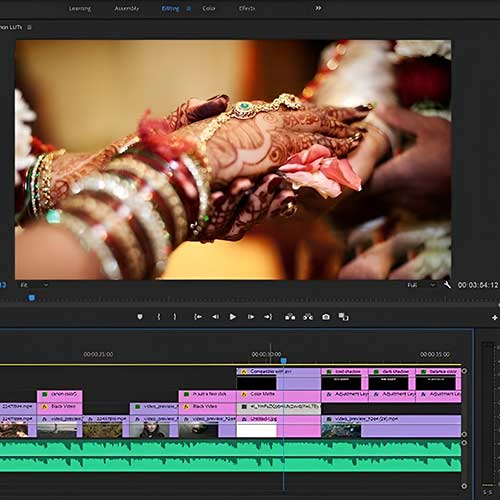
Task: Click the program monitor playhead marker
Action: pyautogui.click(x=32, y=298)
